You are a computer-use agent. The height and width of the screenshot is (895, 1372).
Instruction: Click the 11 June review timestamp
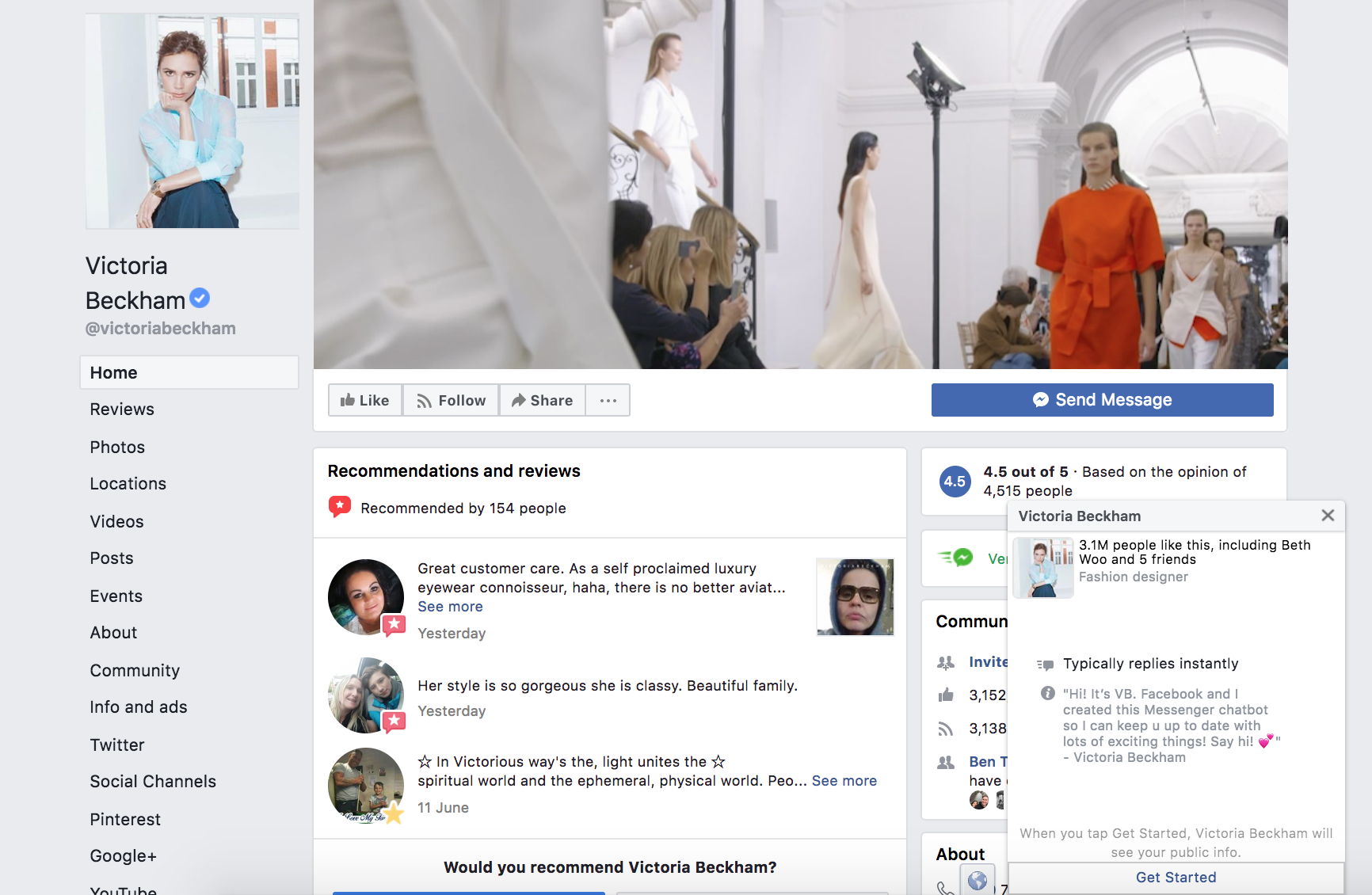443,808
